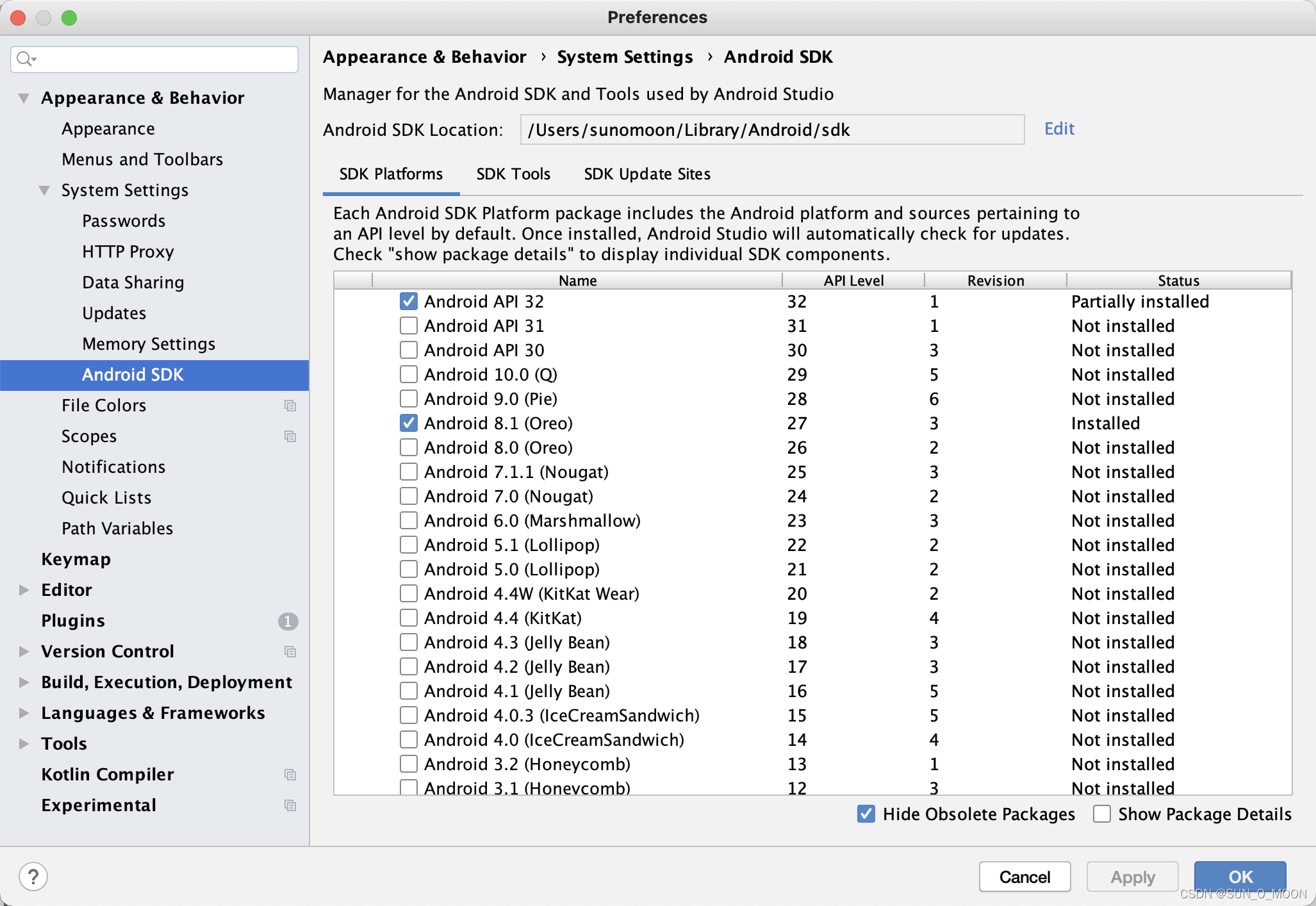Click project-level icon beside Version Control
1316x906 pixels.
pyautogui.click(x=290, y=652)
